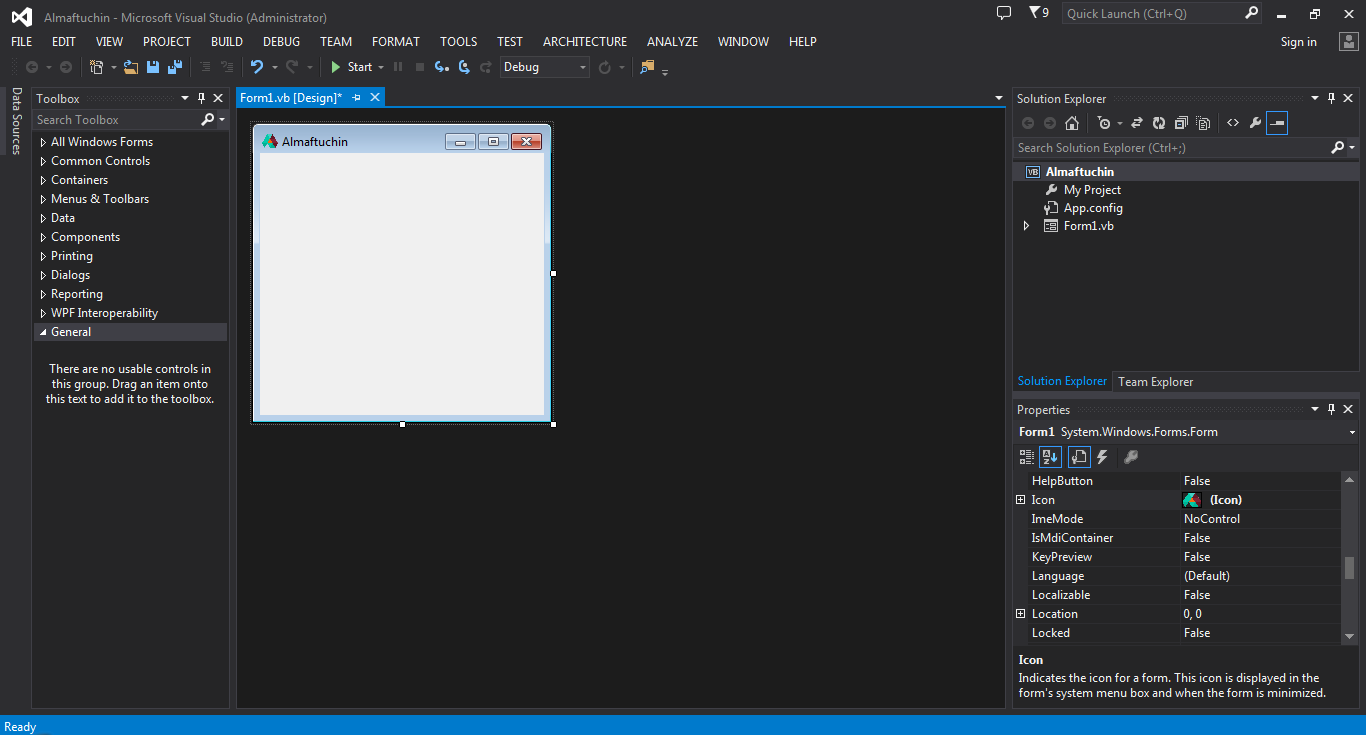
Task: Toggle Show All Files in Solution Explorer
Action: click(x=1203, y=123)
